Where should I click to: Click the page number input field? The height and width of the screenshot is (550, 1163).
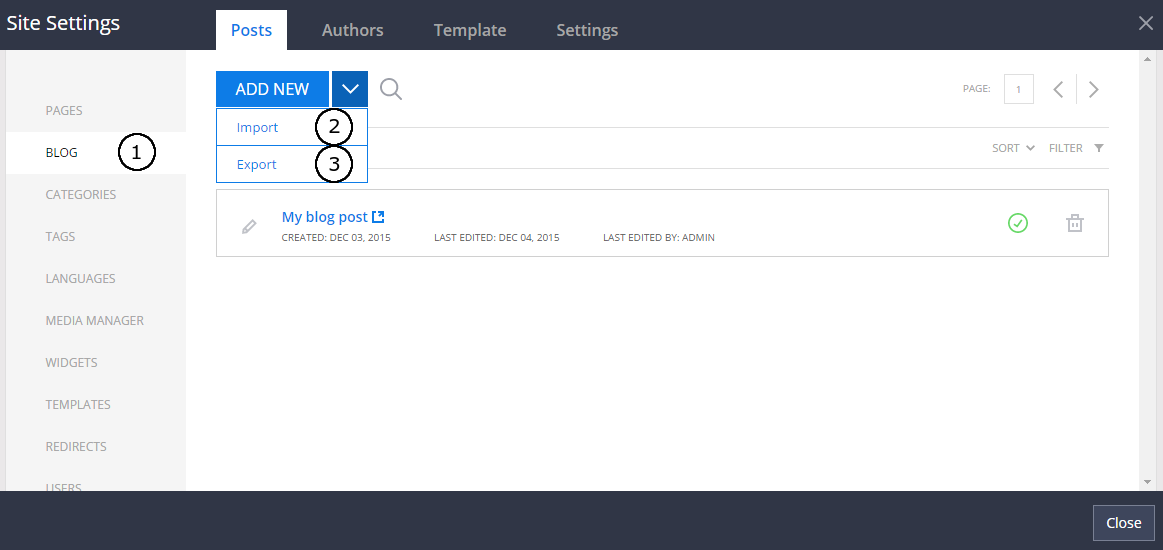[1018, 89]
